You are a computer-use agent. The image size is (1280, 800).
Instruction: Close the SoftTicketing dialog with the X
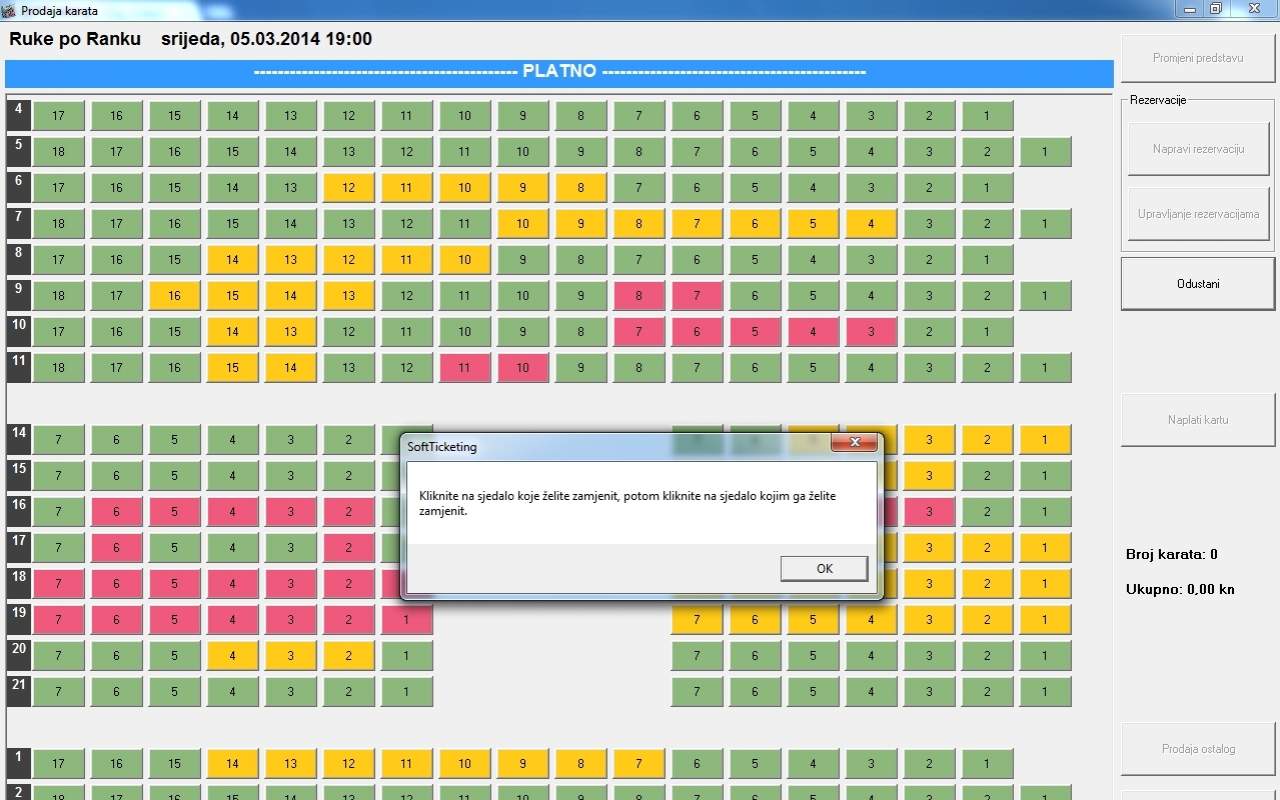855,442
